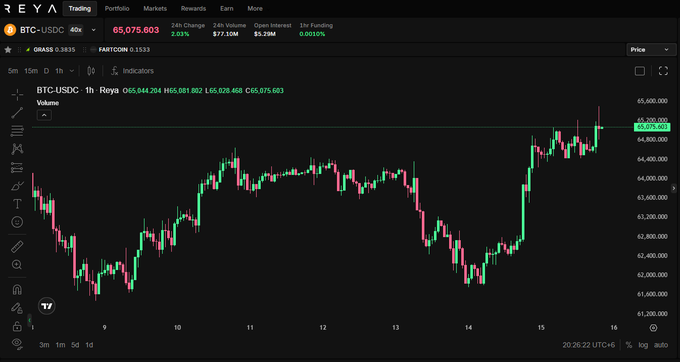Open the Price dropdown
This screenshot has width=680, height=362.
click(x=651, y=50)
